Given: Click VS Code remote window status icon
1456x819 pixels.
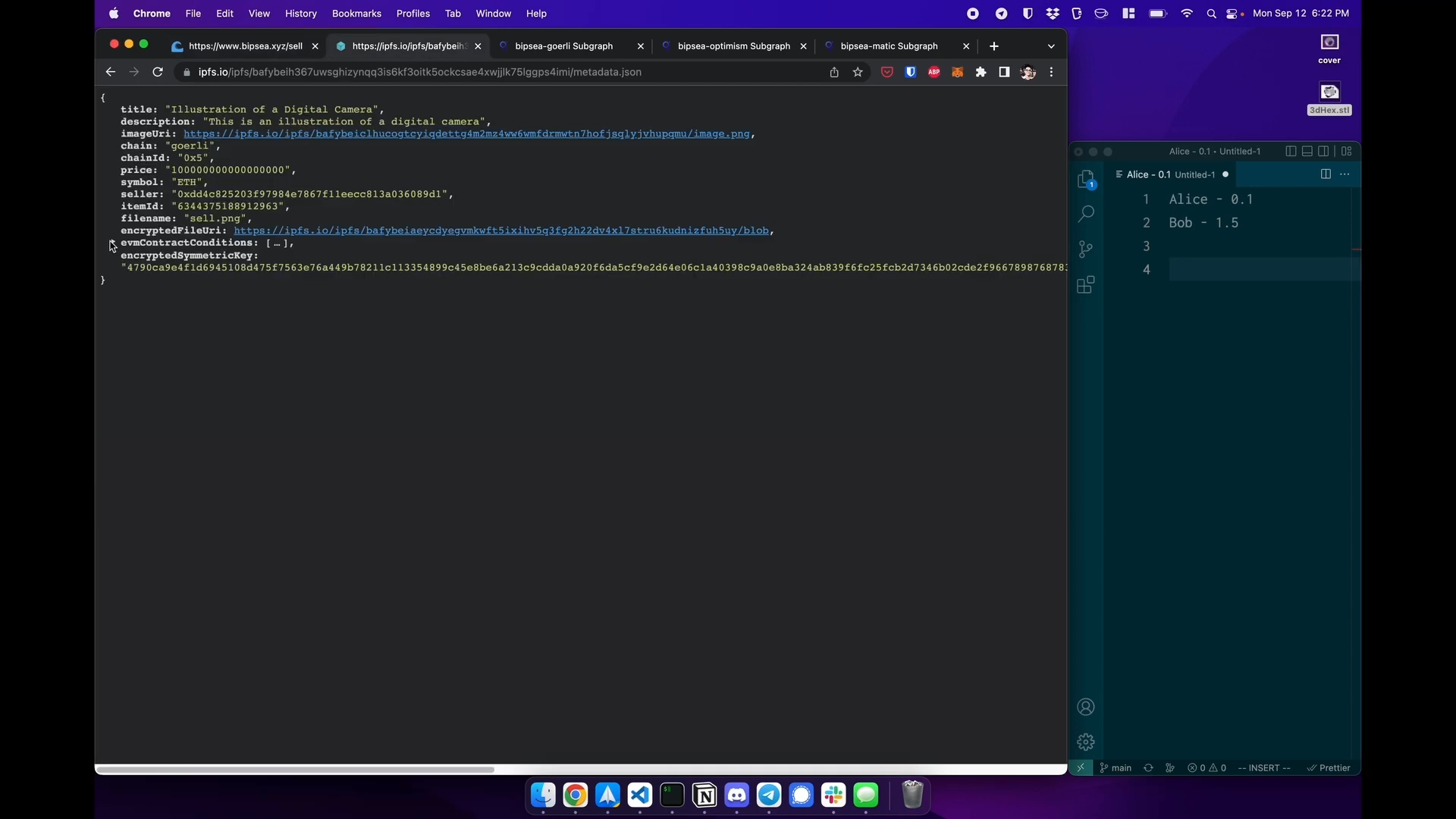Looking at the screenshot, I should [1081, 767].
